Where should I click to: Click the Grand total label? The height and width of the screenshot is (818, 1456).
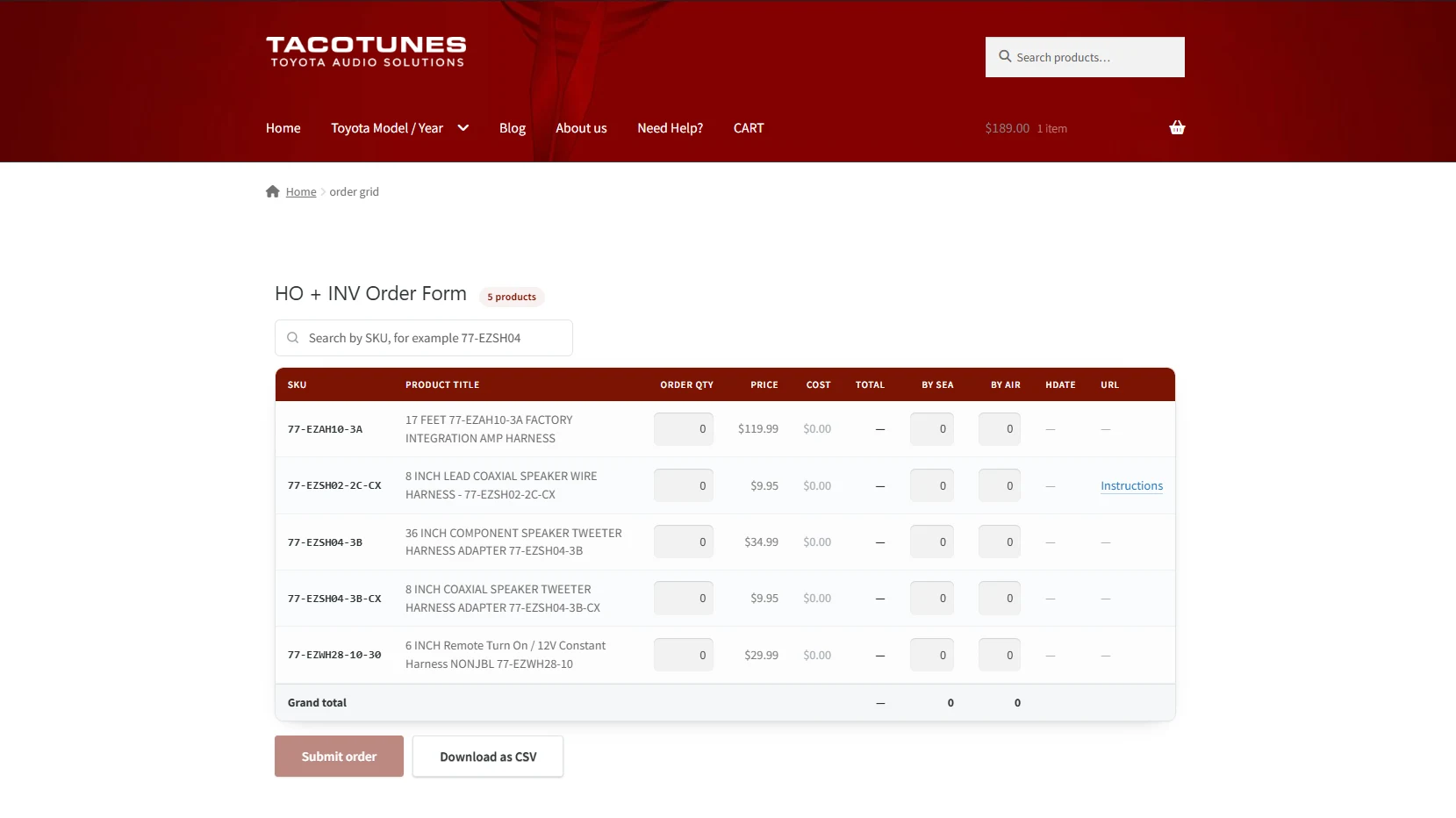tap(317, 703)
